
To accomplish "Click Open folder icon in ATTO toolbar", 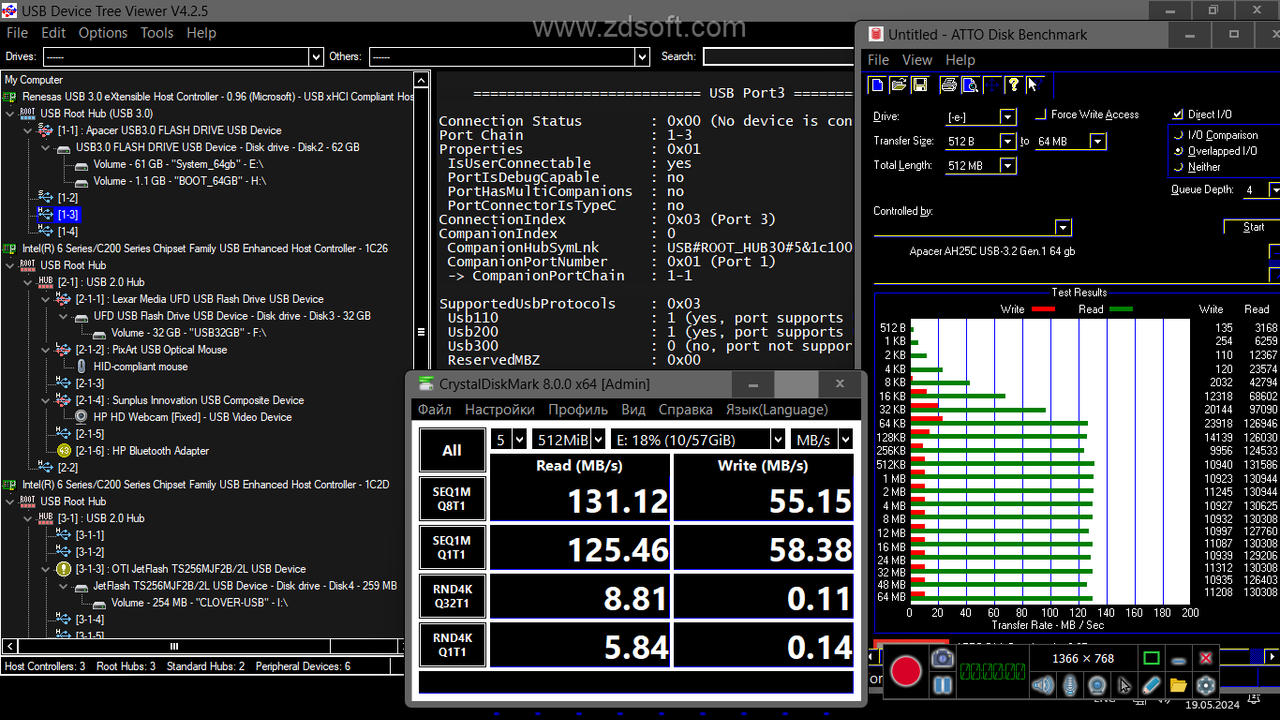I will pos(898,85).
